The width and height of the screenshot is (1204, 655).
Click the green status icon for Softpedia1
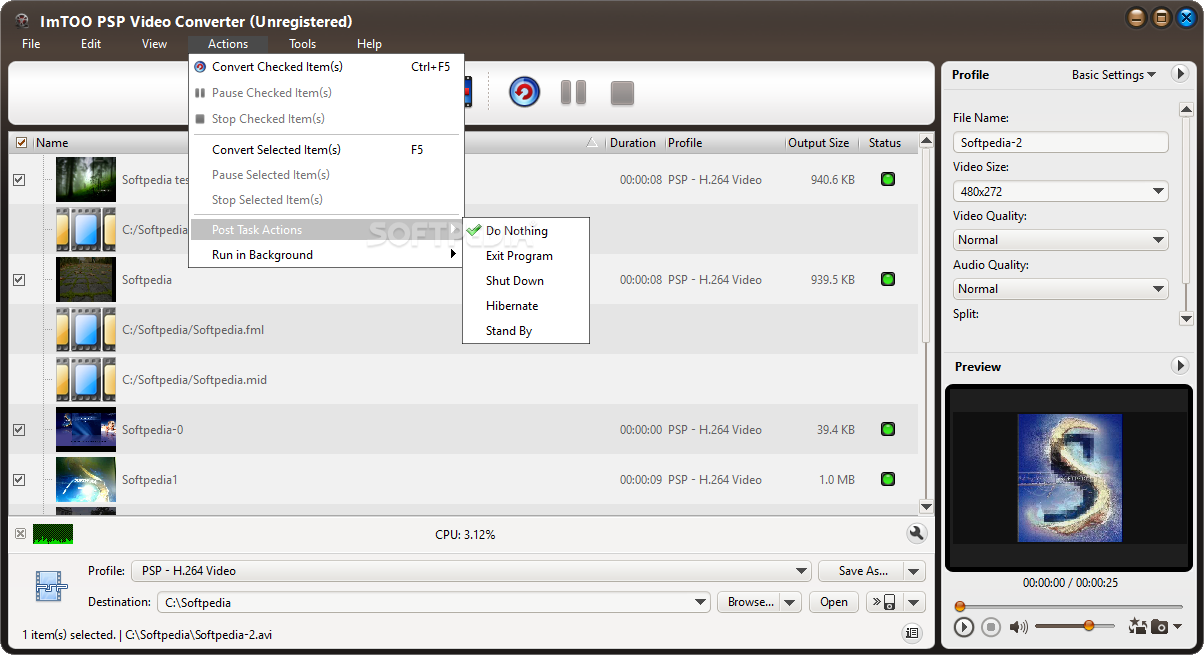pyautogui.click(x=887, y=480)
